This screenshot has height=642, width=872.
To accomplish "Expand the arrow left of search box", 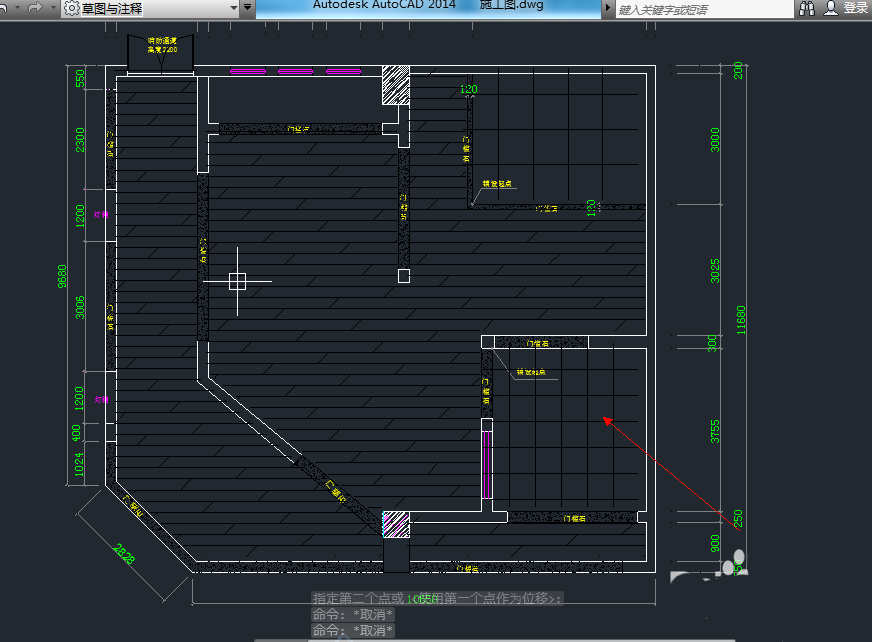I will pos(609,8).
